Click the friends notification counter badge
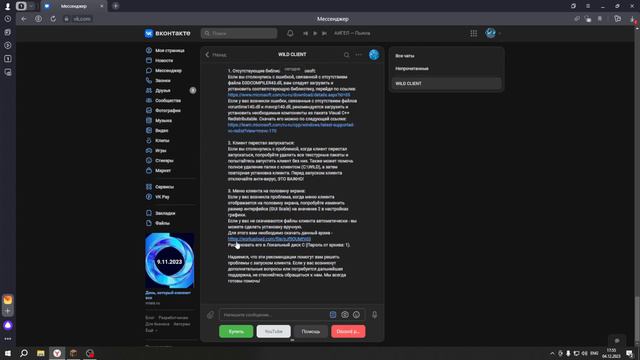The image size is (640, 360). pos(193,90)
